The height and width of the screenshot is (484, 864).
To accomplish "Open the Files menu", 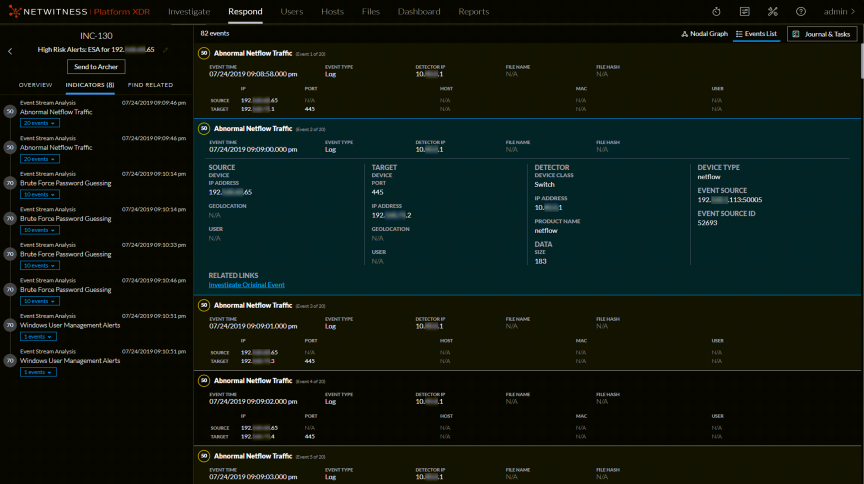I will click(371, 12).
